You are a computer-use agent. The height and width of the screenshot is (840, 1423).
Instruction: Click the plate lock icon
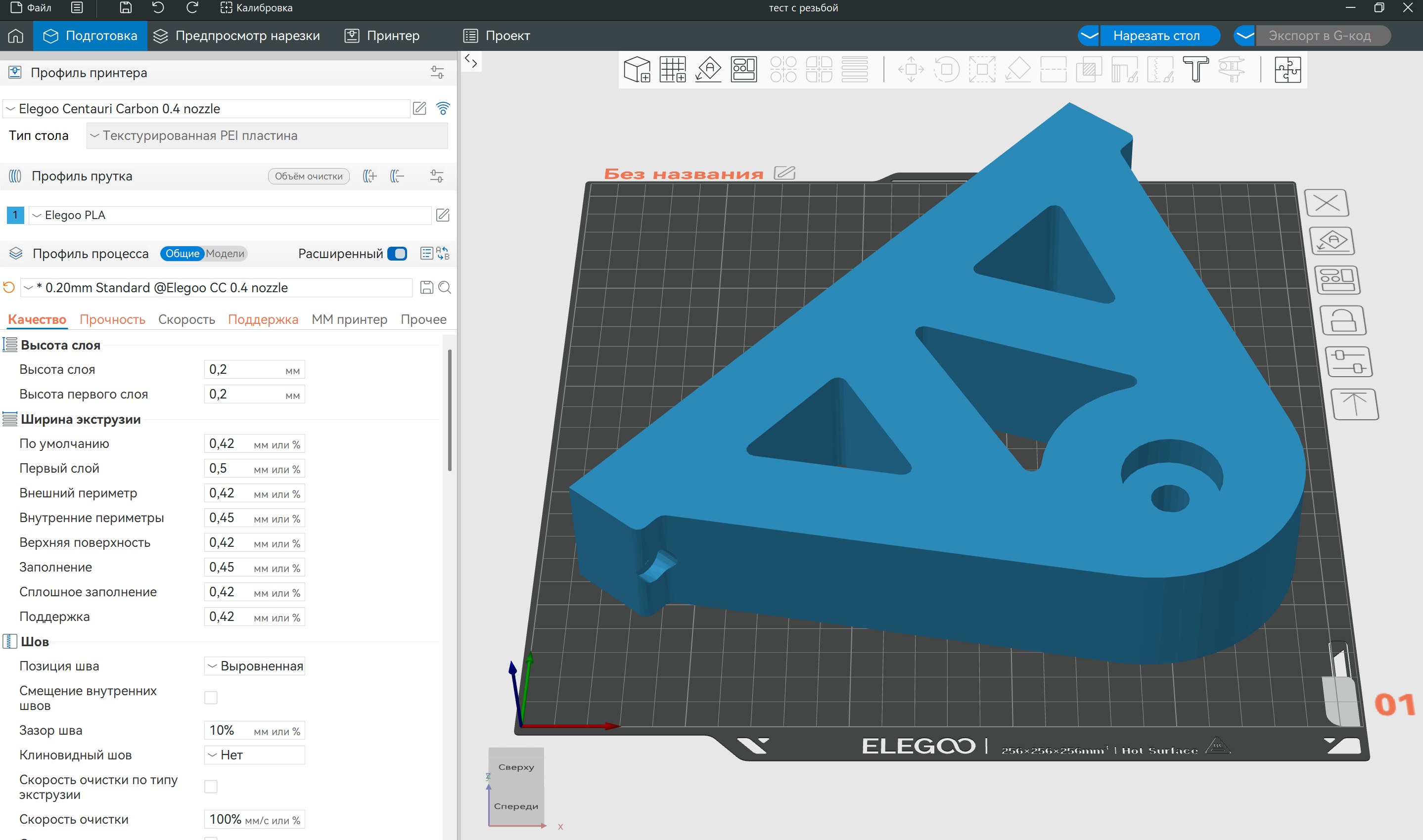pos(1342,321)
